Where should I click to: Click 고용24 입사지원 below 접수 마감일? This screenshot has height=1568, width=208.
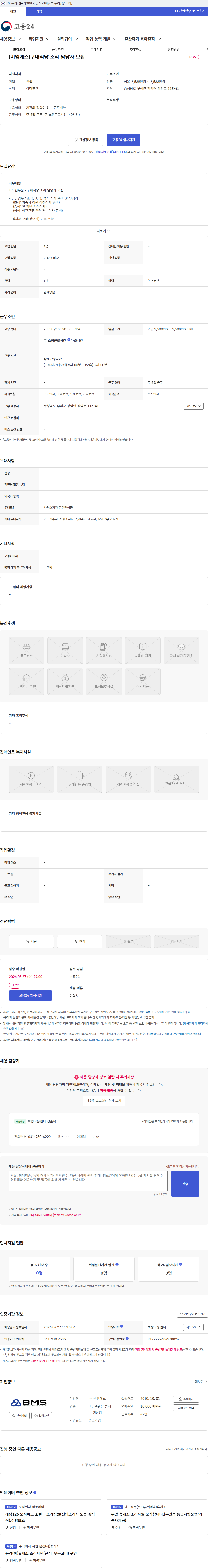point(30,995)
